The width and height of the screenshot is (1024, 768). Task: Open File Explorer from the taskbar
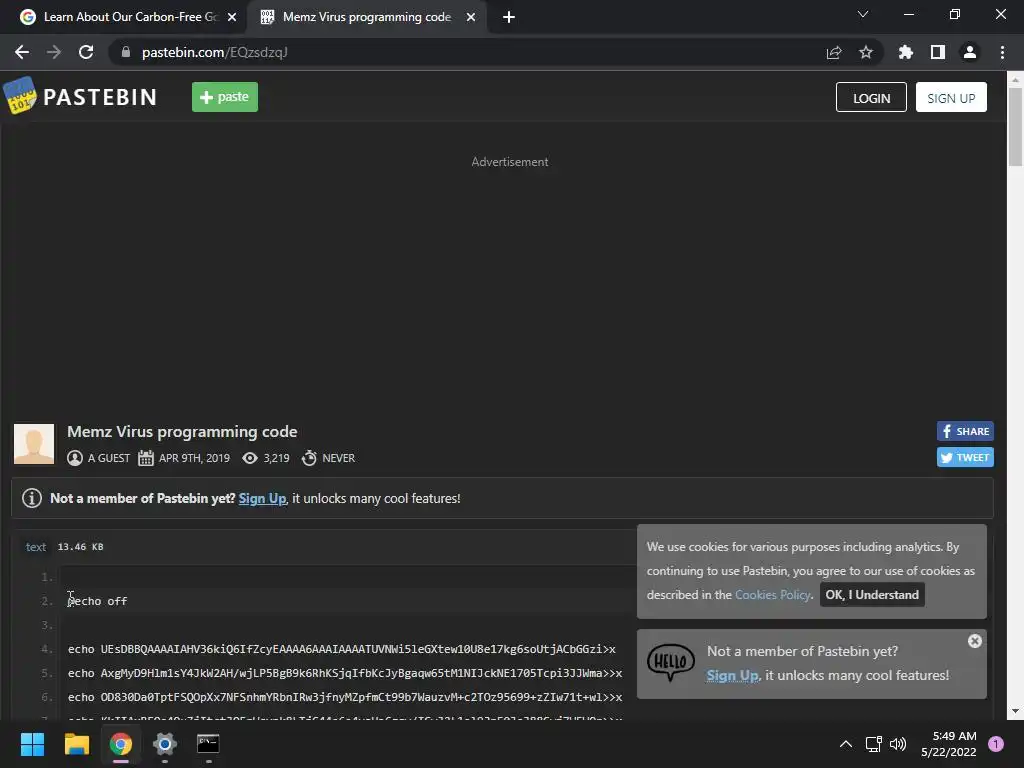coord(76,744)
